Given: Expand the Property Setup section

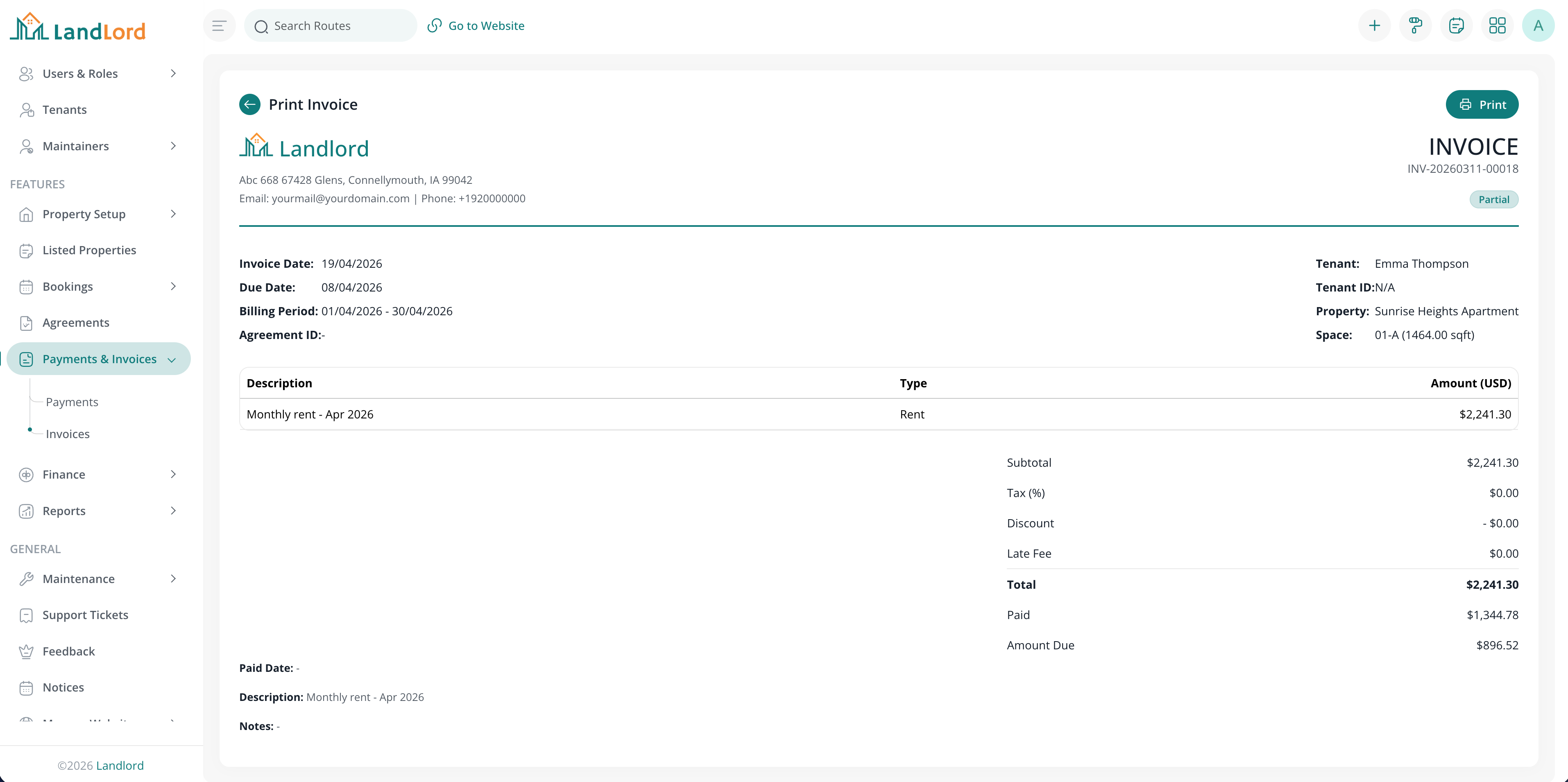Looking at the screenshot, I should [x=84, y=214].
